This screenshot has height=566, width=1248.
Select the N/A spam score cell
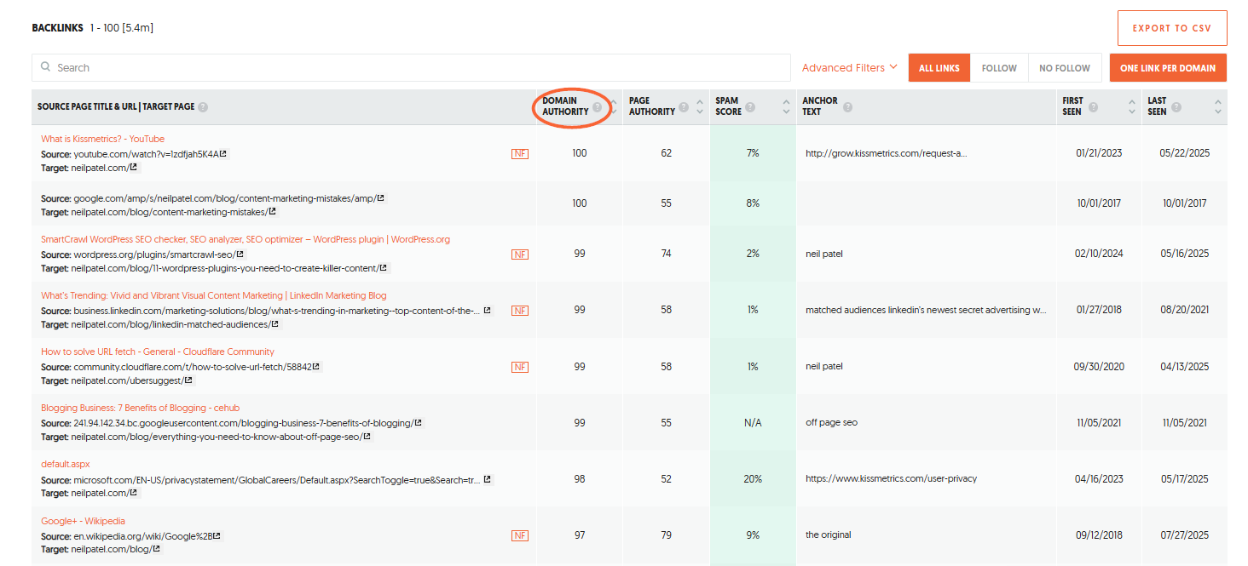pyautogui.click(x=753, y=423)
